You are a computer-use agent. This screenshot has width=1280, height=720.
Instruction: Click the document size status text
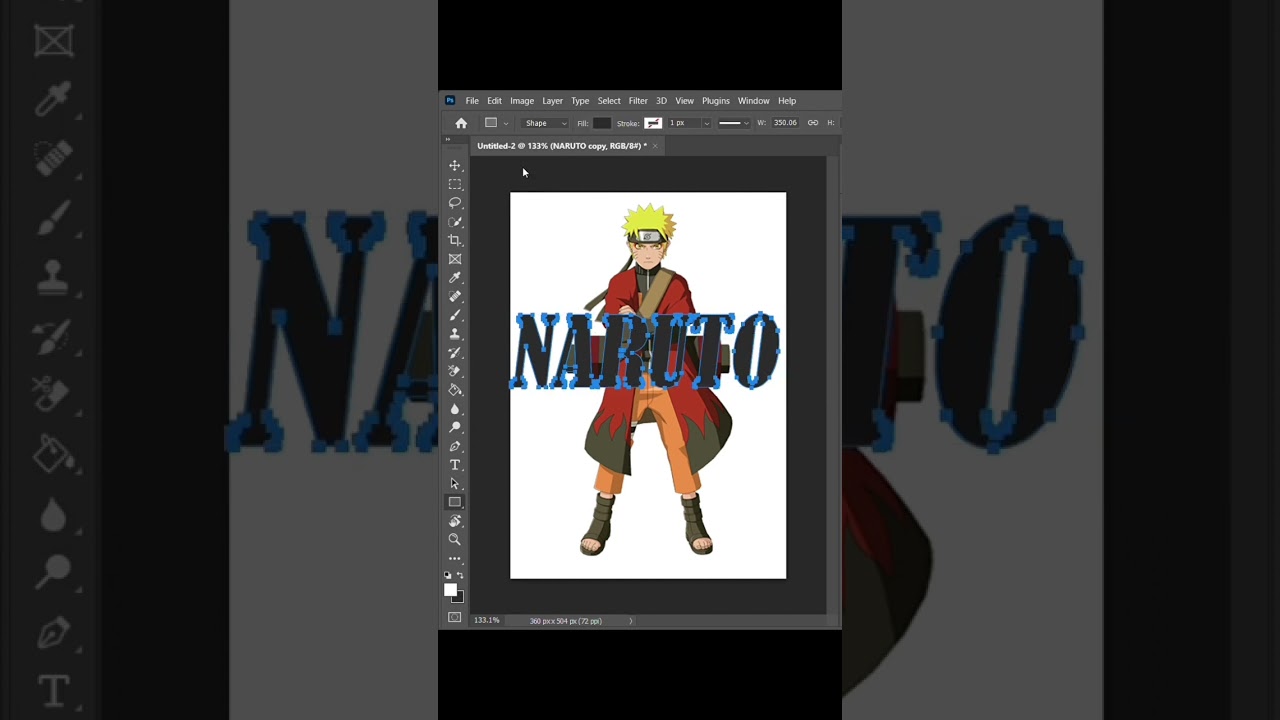pos(566,621)
